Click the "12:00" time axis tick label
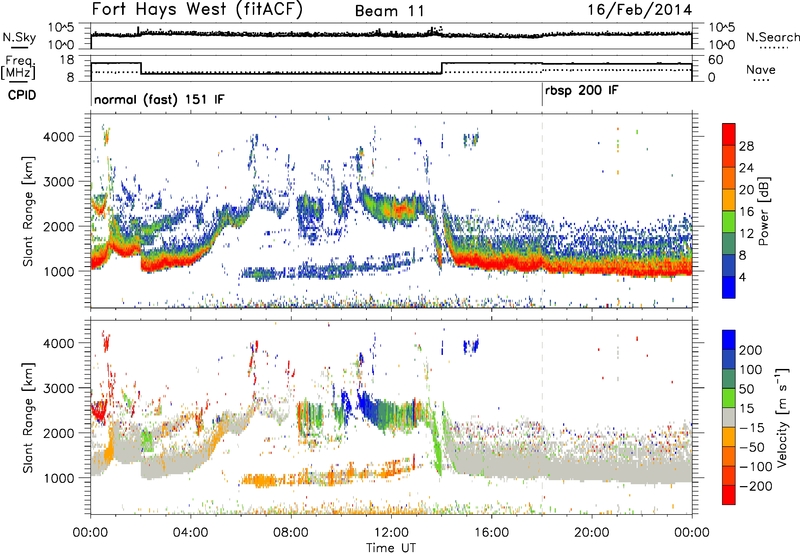800x554 pixels. coord(391,533)
